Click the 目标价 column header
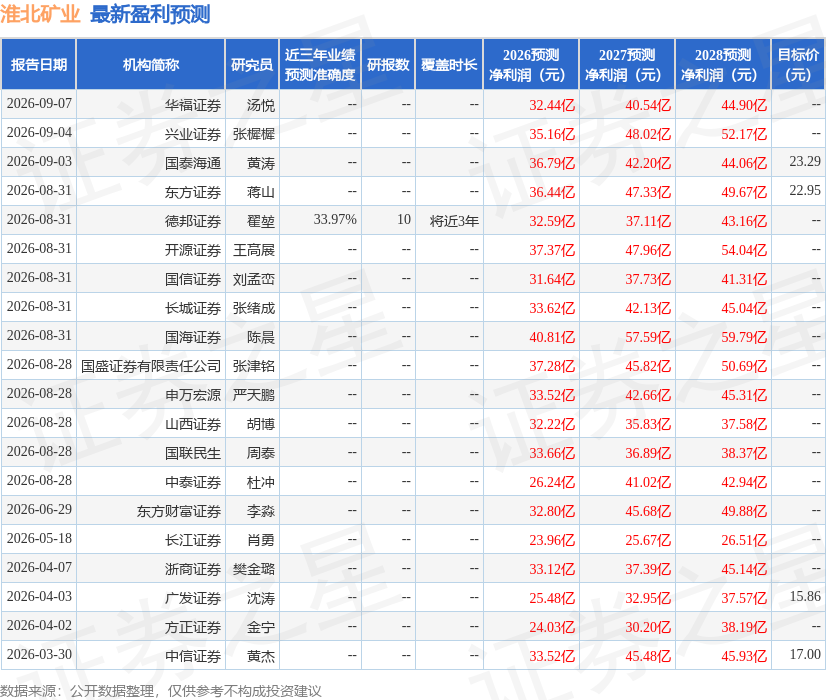Viewport: 826px width, 700px height. click(x=798, y=65)
